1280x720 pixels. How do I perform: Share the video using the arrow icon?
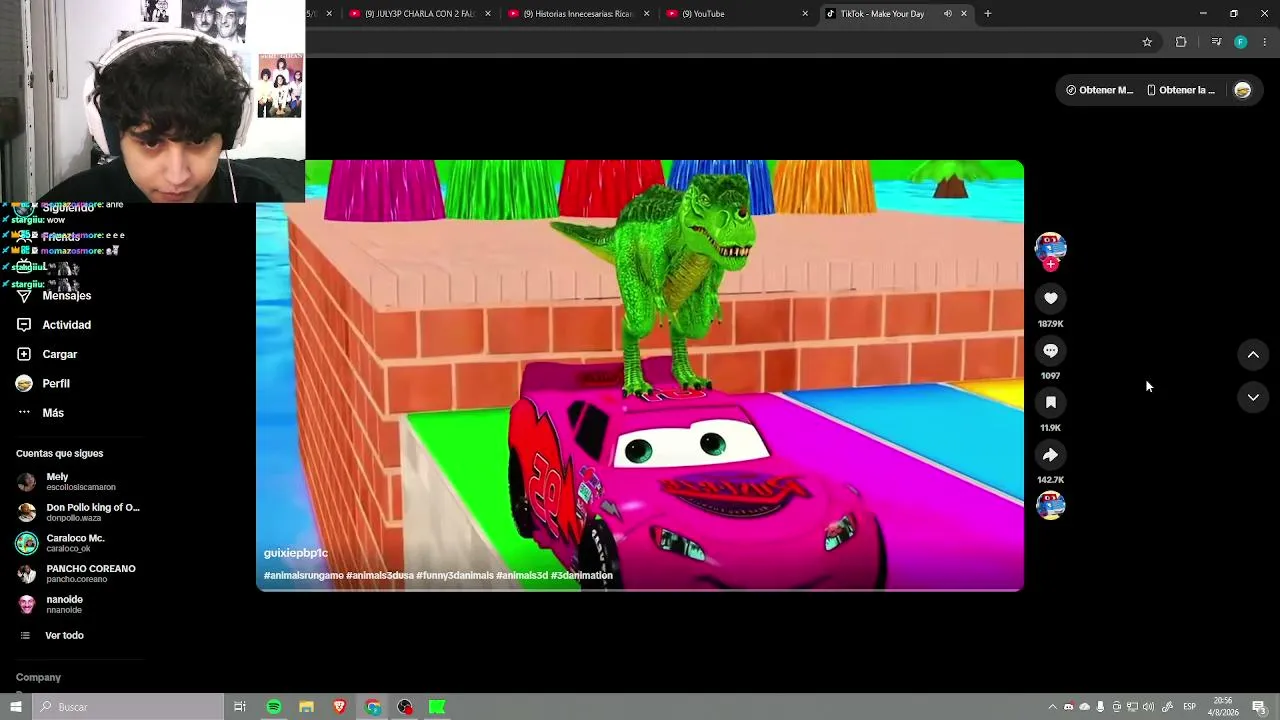pyautogui.click(x=1050, y=455)
